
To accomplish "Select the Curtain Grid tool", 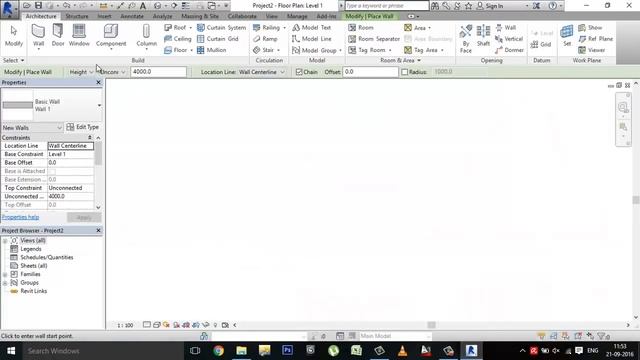I will [218, 39].
